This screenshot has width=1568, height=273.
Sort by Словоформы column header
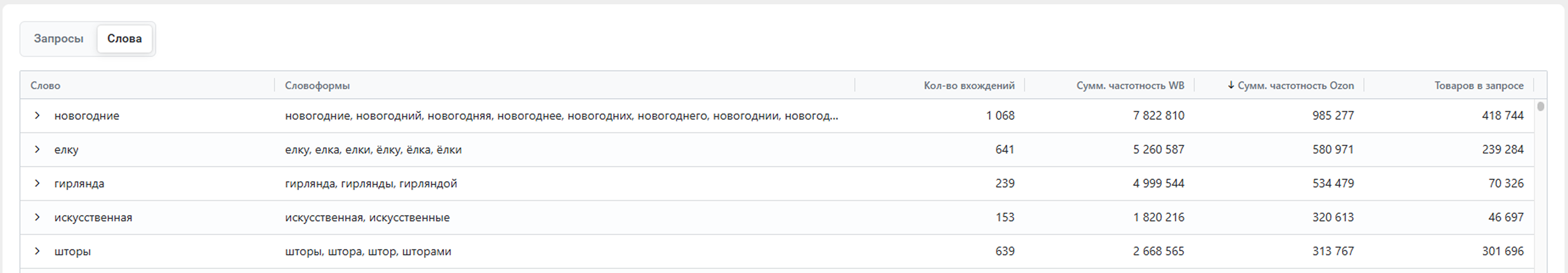coord(317,86)
